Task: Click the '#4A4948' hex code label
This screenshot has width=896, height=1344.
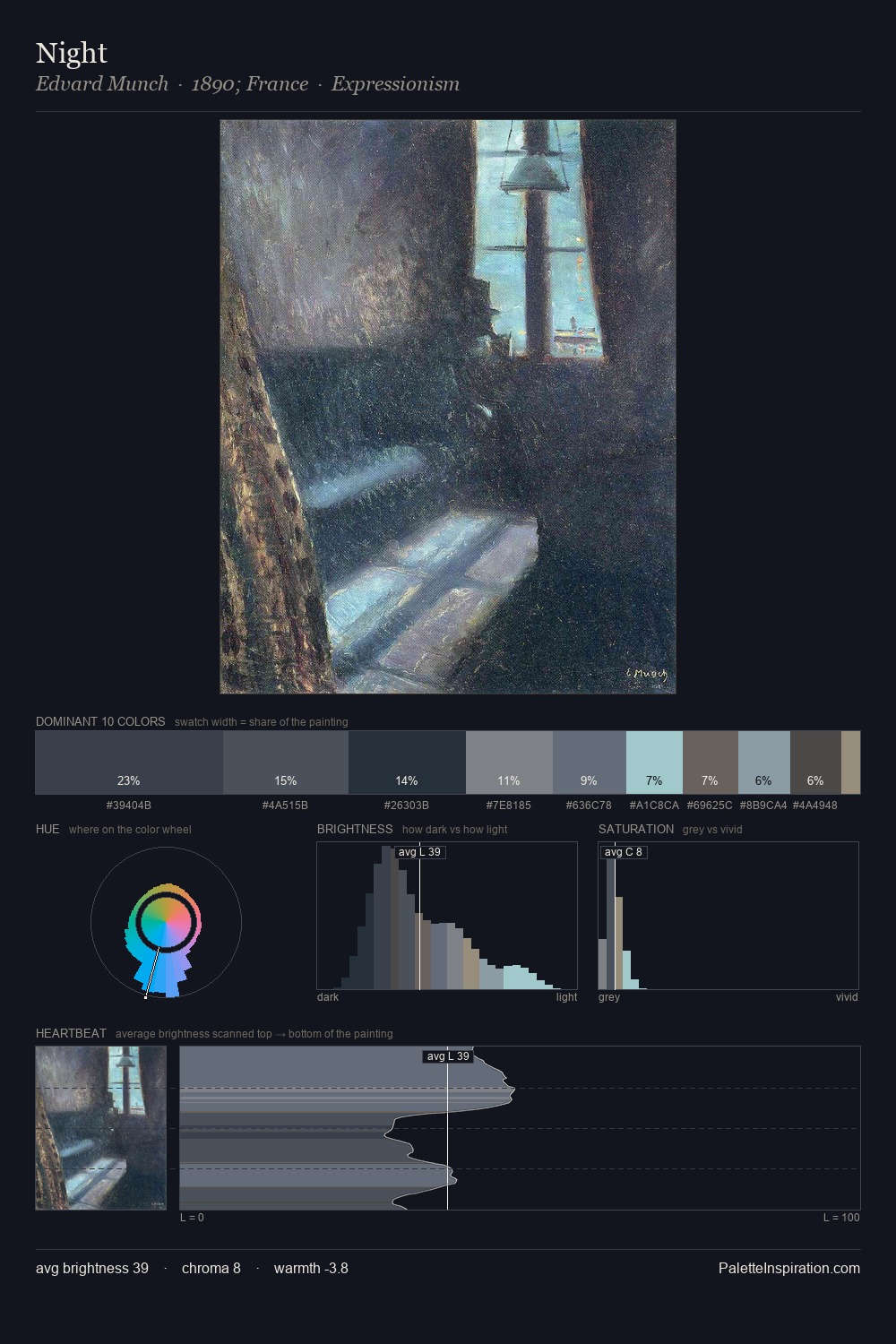Action: click(x=815, y=806)
